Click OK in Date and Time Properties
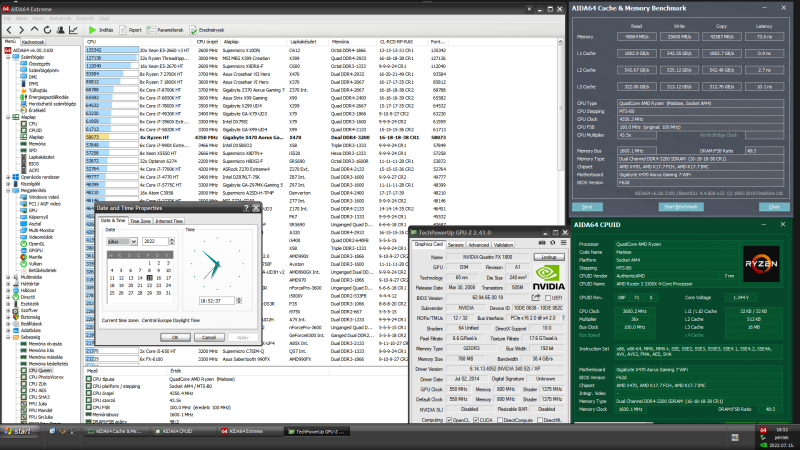Screen dimensions: 800x450 point(175,337)
